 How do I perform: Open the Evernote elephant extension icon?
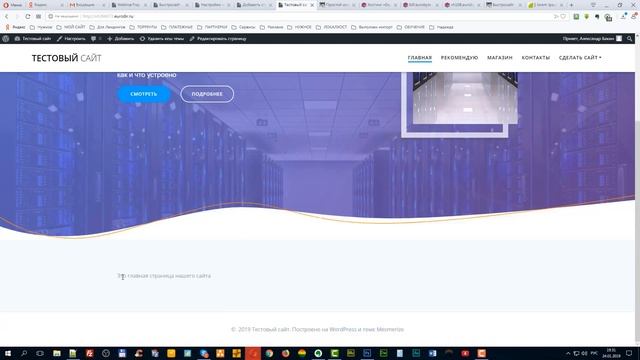[597, 16]
